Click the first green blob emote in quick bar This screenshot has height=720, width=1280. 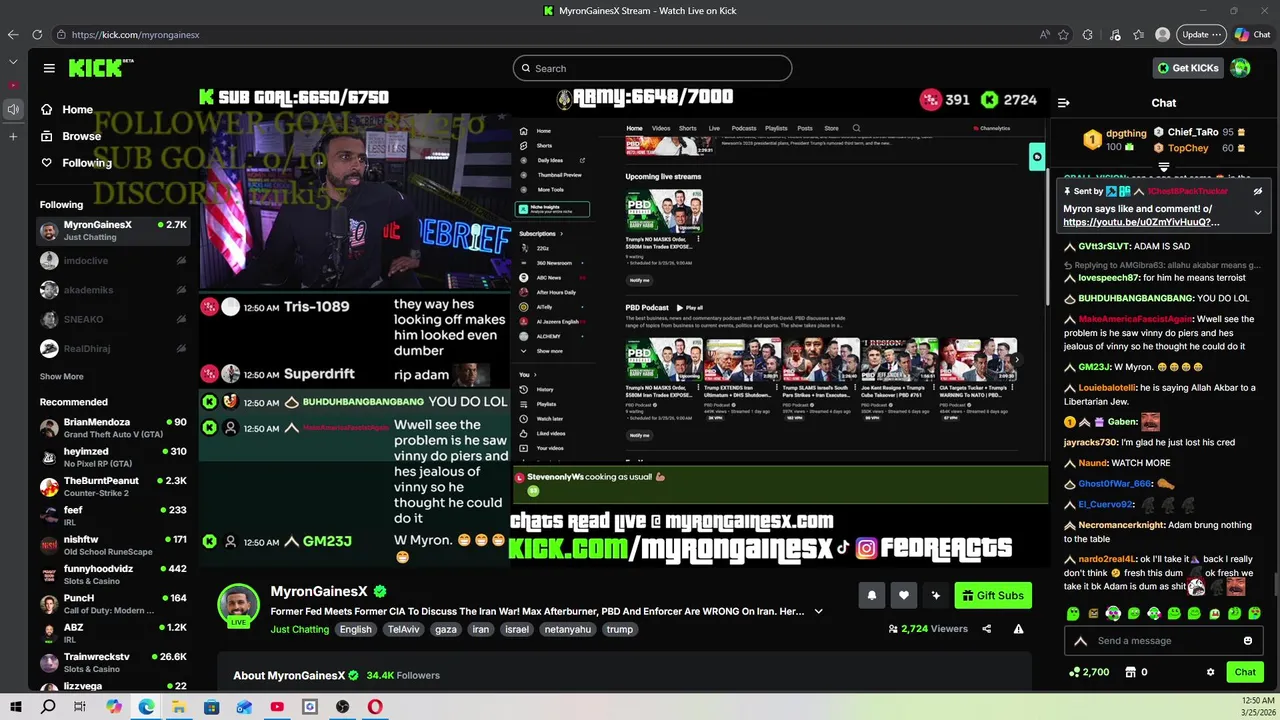click(x=1073, y=613)
